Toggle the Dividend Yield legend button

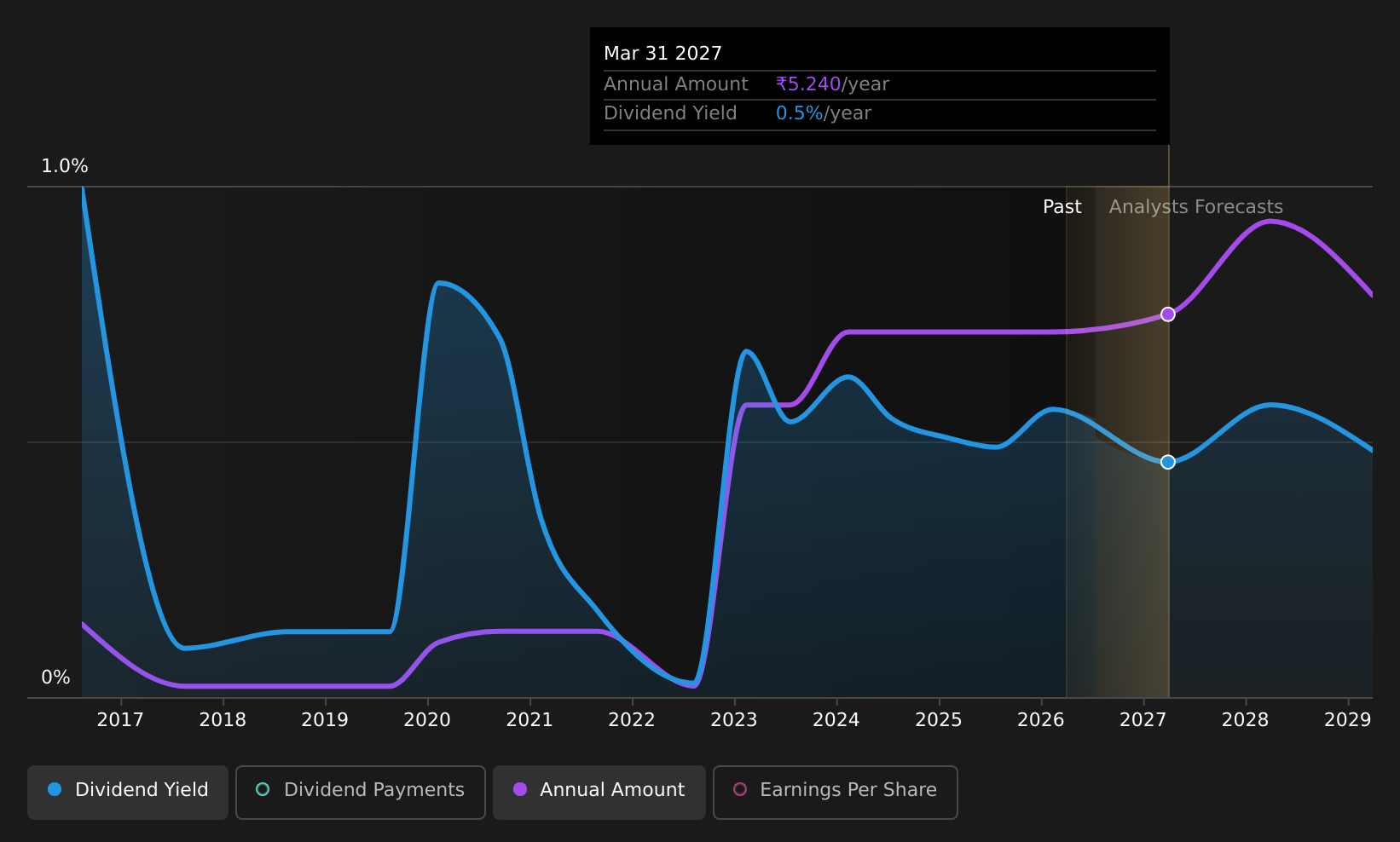(128, 792)
